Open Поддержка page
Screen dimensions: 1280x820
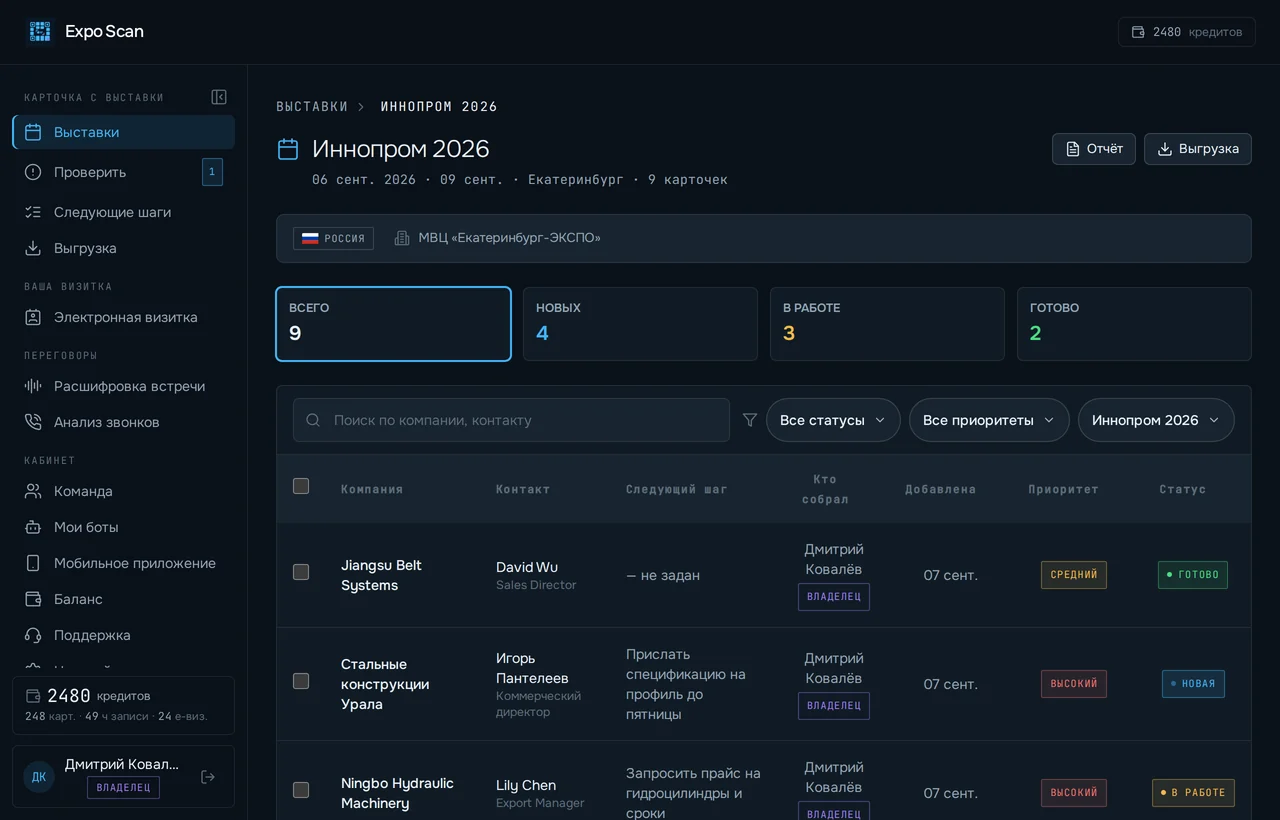click(124, 635)
